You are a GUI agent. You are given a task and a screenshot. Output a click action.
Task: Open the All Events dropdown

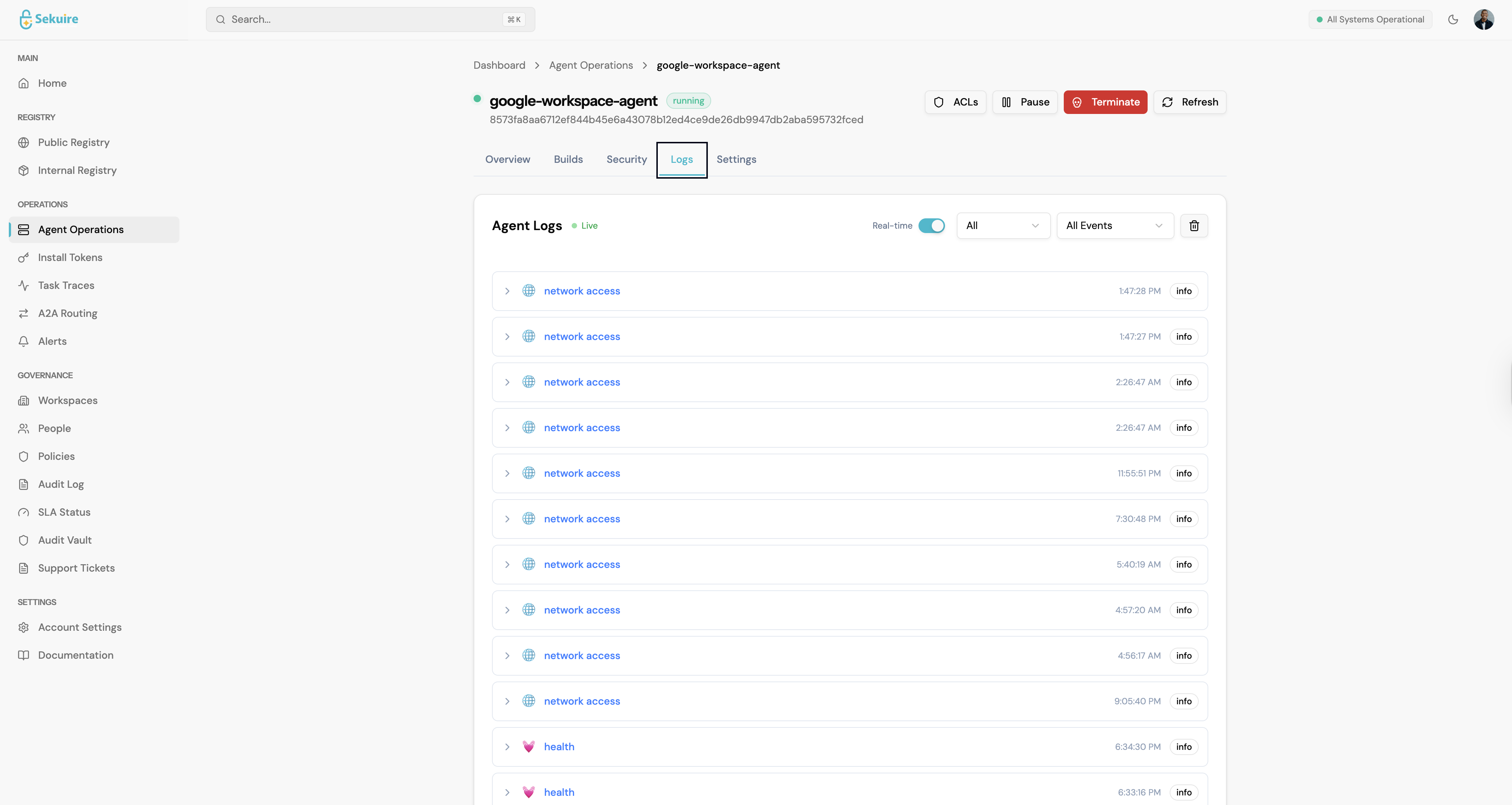[1114, 225]
